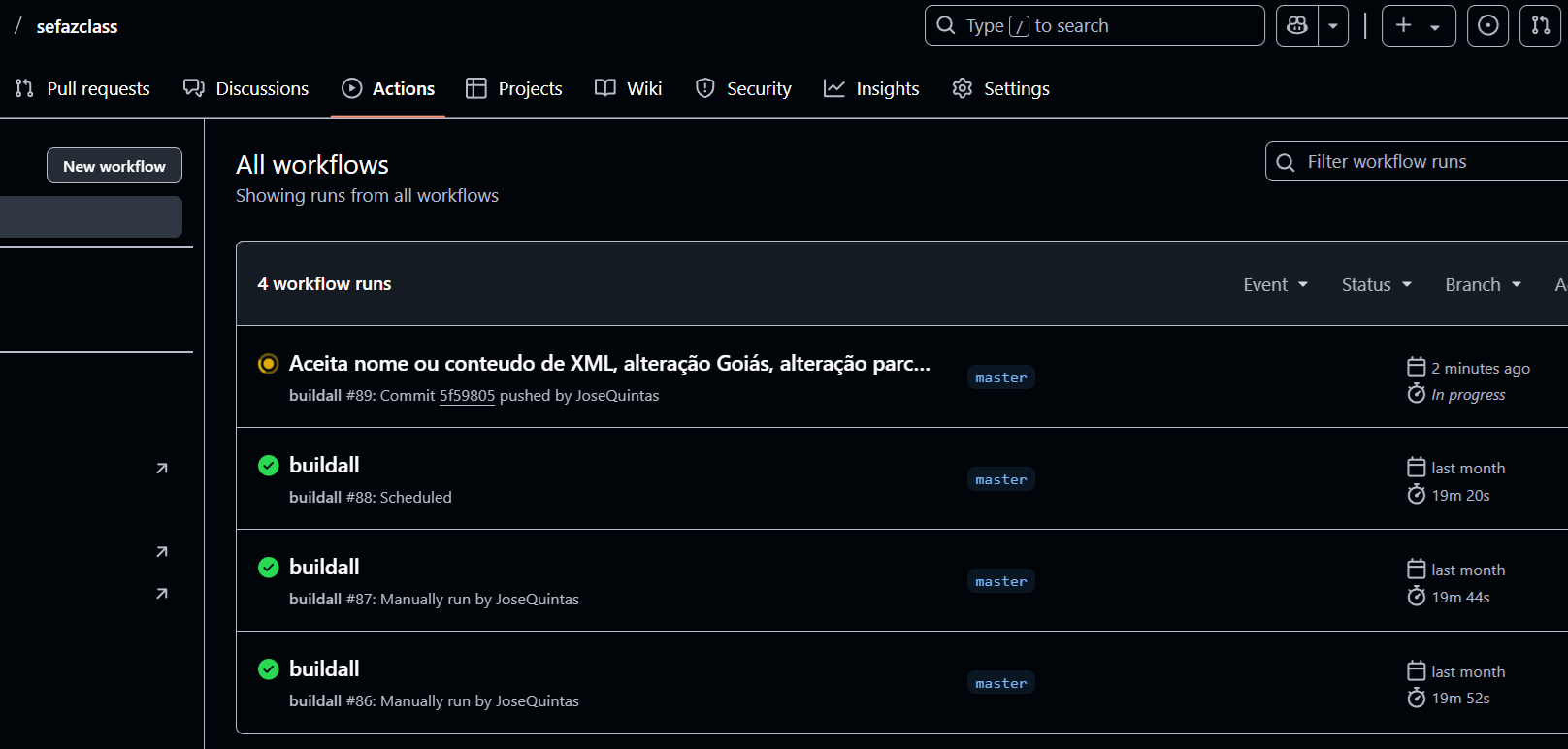The height and width of the screenshot is (749, 1568).
Task: Click the search magnifier icon in header
Action: coord(946,26)
